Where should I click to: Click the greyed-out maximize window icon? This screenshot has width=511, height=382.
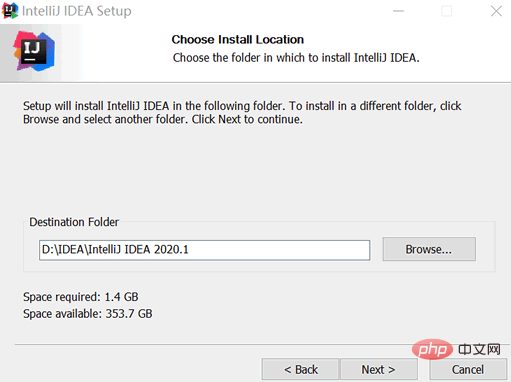(447, 11)
